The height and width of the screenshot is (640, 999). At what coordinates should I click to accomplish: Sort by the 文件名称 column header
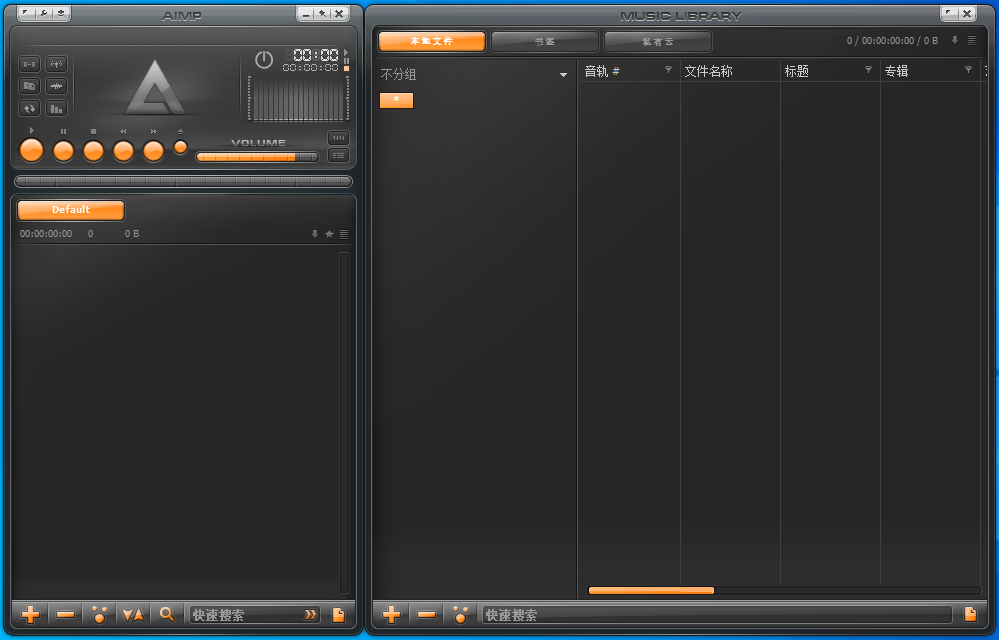click(x=708, y=71)
